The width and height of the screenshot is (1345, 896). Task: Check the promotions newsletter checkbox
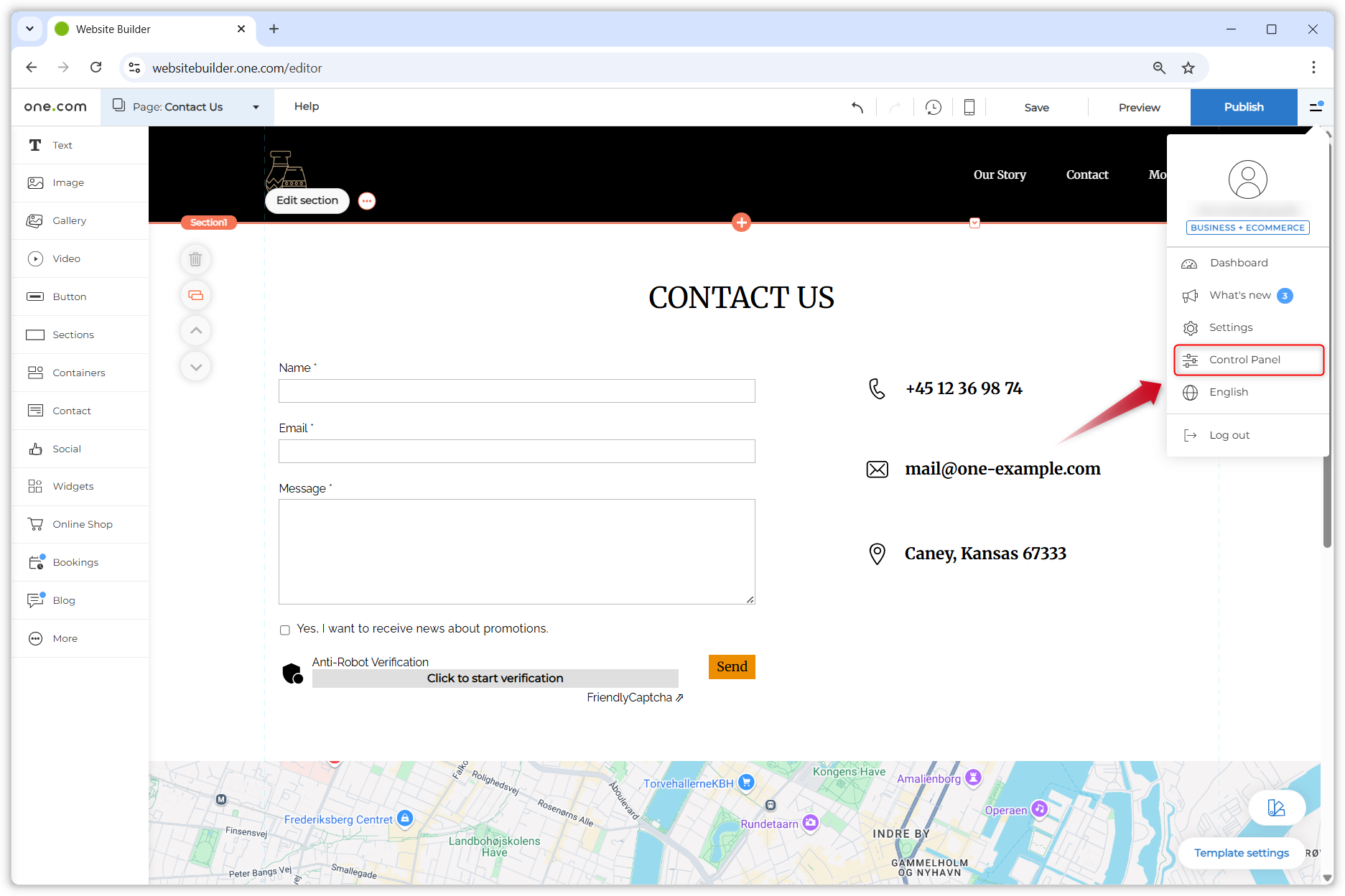(x=285, y=630)
